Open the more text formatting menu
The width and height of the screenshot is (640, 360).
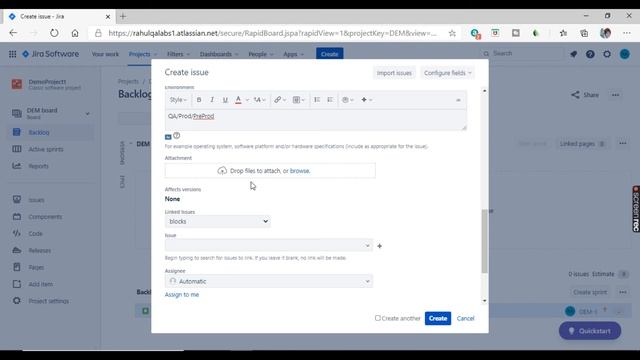(260, 100)
